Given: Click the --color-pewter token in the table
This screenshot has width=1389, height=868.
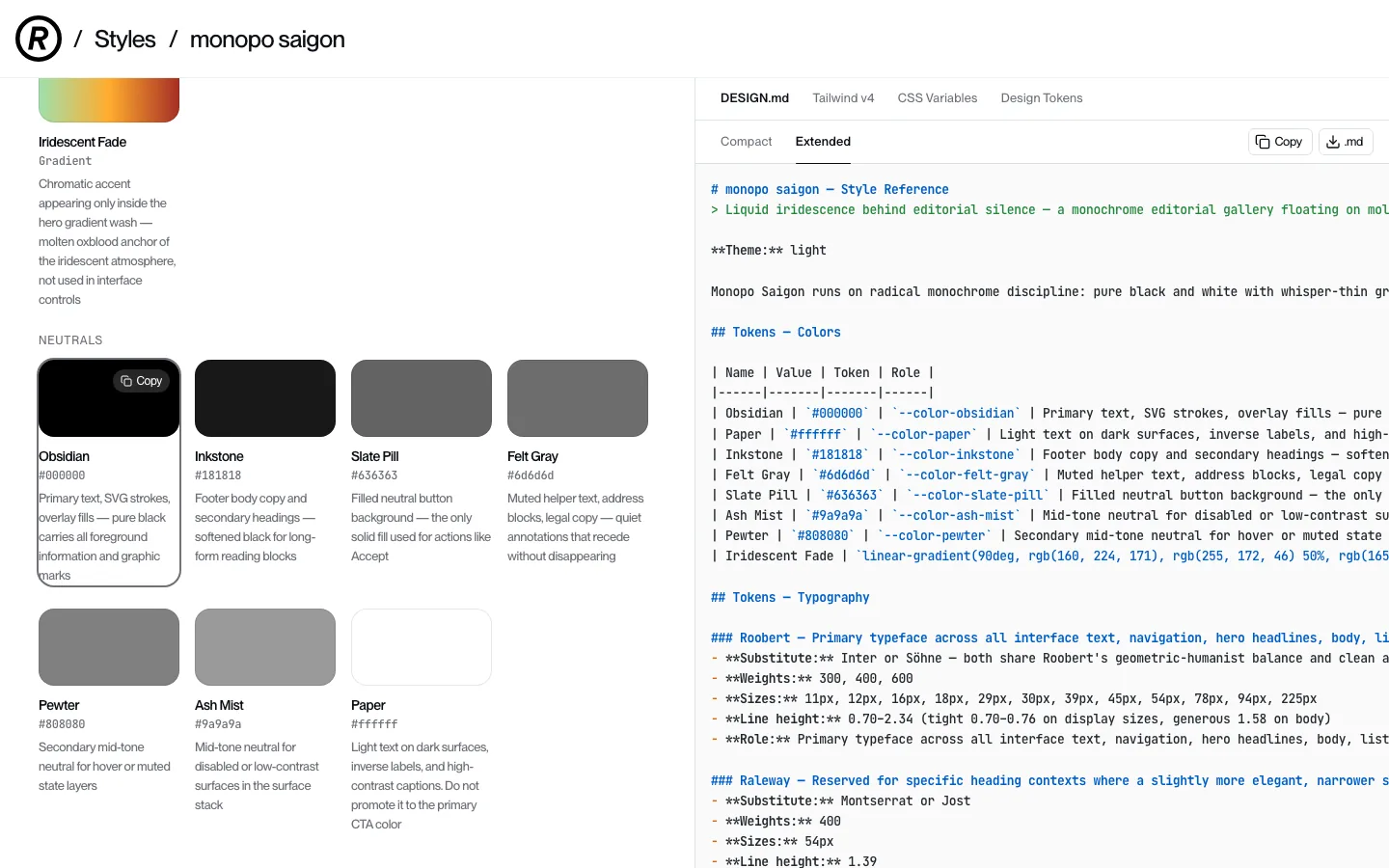Looking at the screenshot, I should point(934,536).
